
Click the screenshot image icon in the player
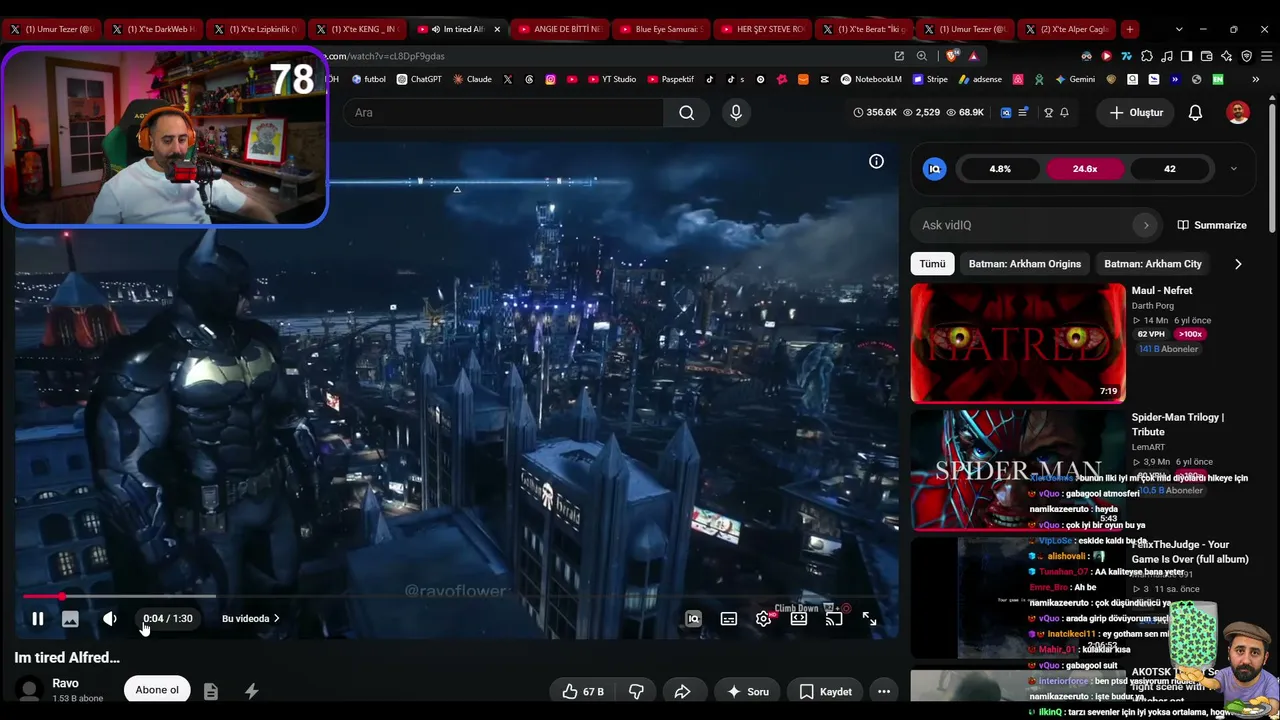[70, 619]
